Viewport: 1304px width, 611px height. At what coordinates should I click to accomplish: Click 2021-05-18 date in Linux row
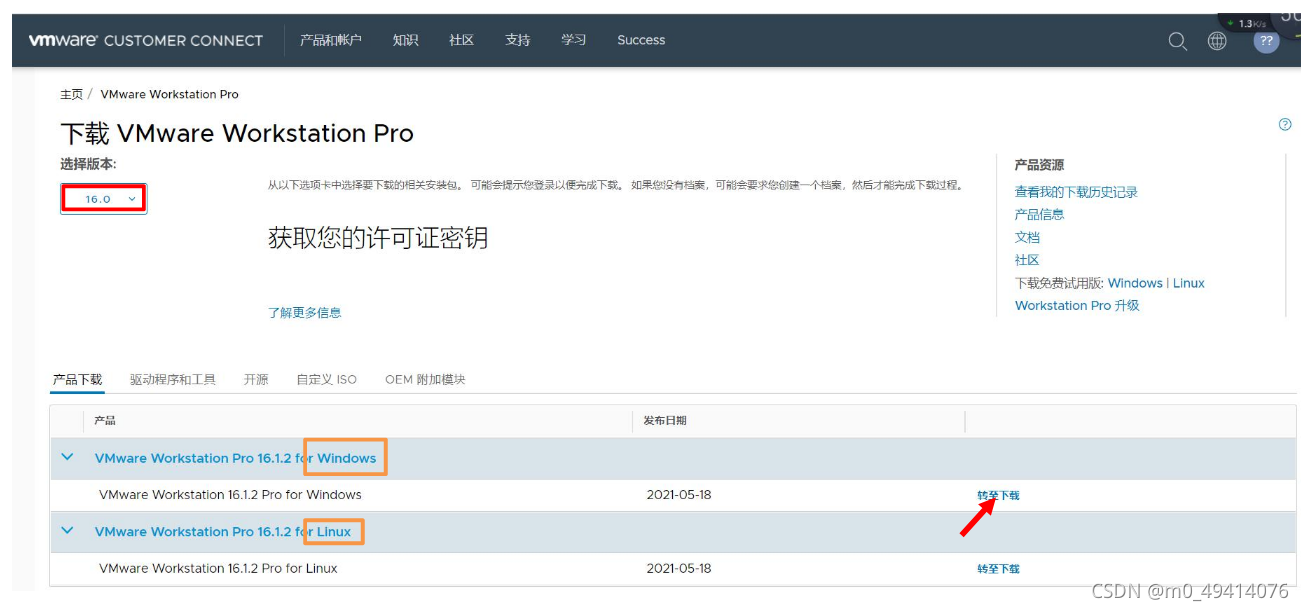click(x=679, y=568)
